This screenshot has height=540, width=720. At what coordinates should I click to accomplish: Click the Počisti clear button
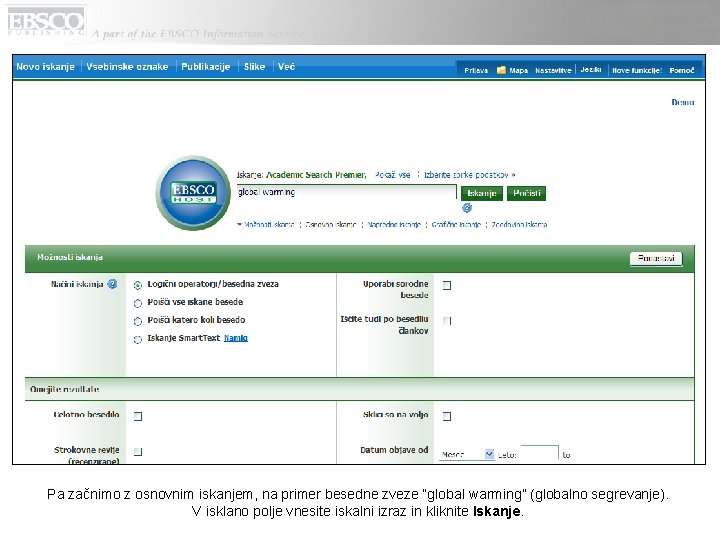(526, 193)
